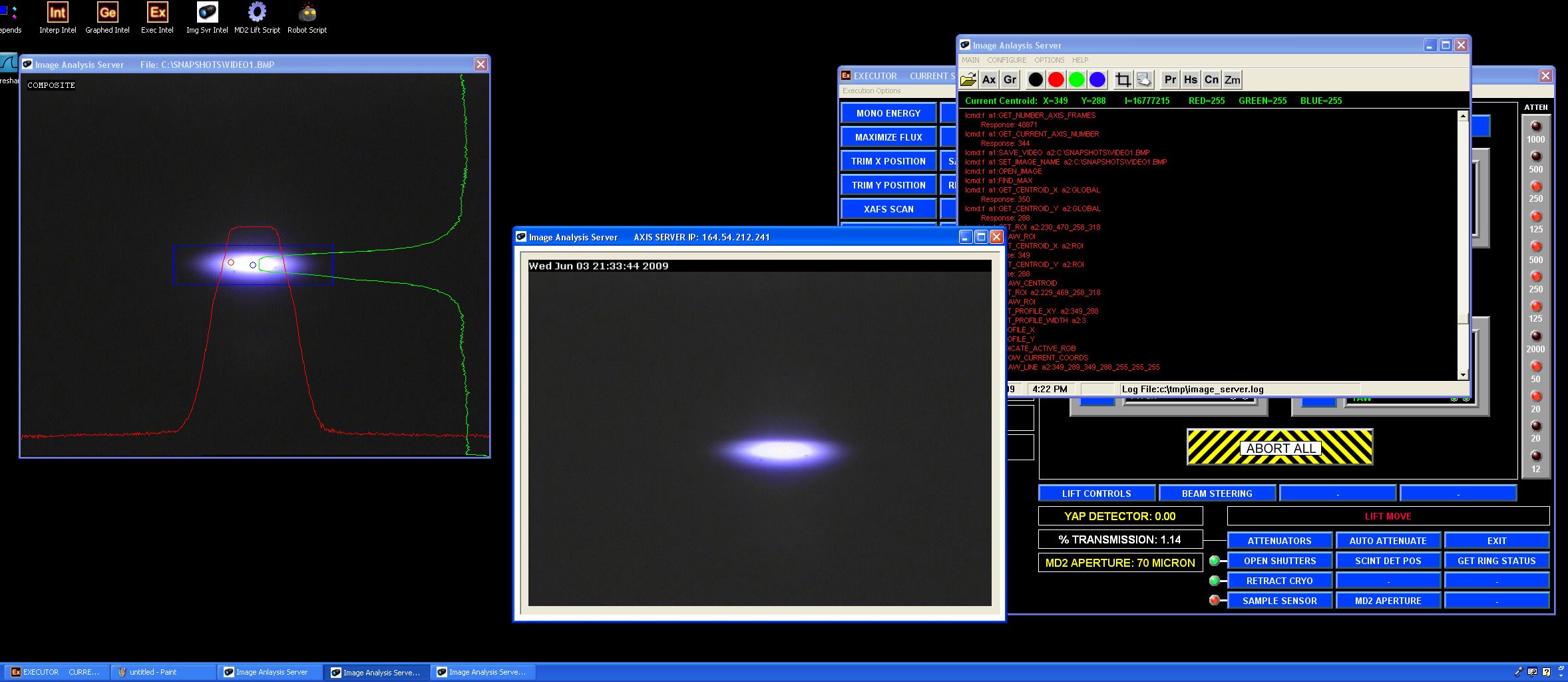Toggle the 1000 attenuator indicator

pos(1536,127)
